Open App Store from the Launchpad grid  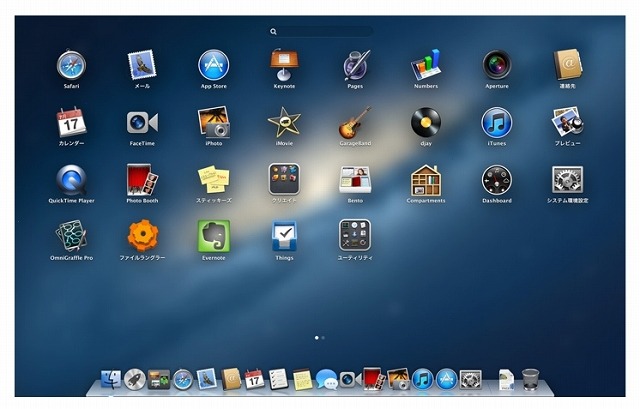click(x=213, y=65)
